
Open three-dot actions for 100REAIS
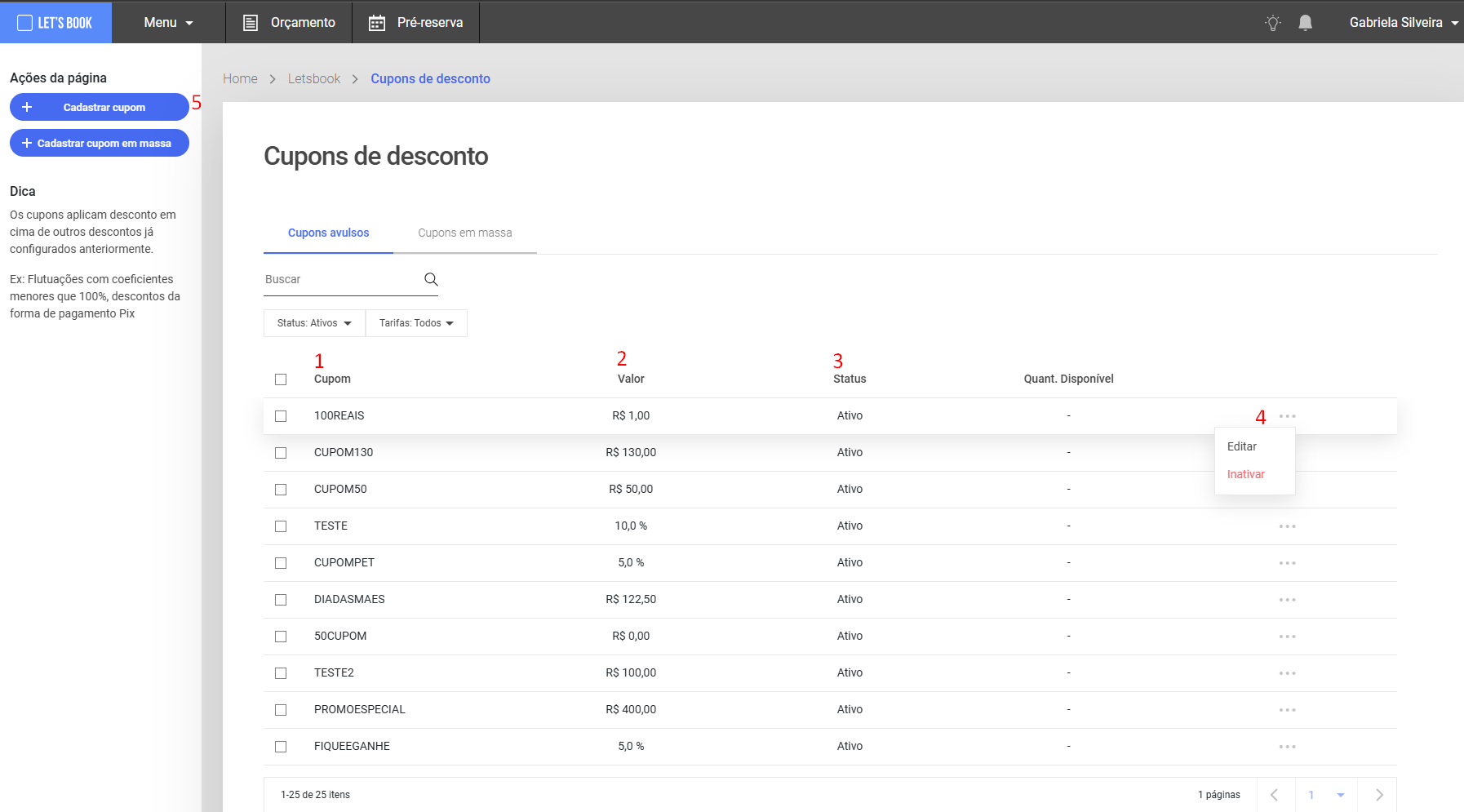[1288, 416]
